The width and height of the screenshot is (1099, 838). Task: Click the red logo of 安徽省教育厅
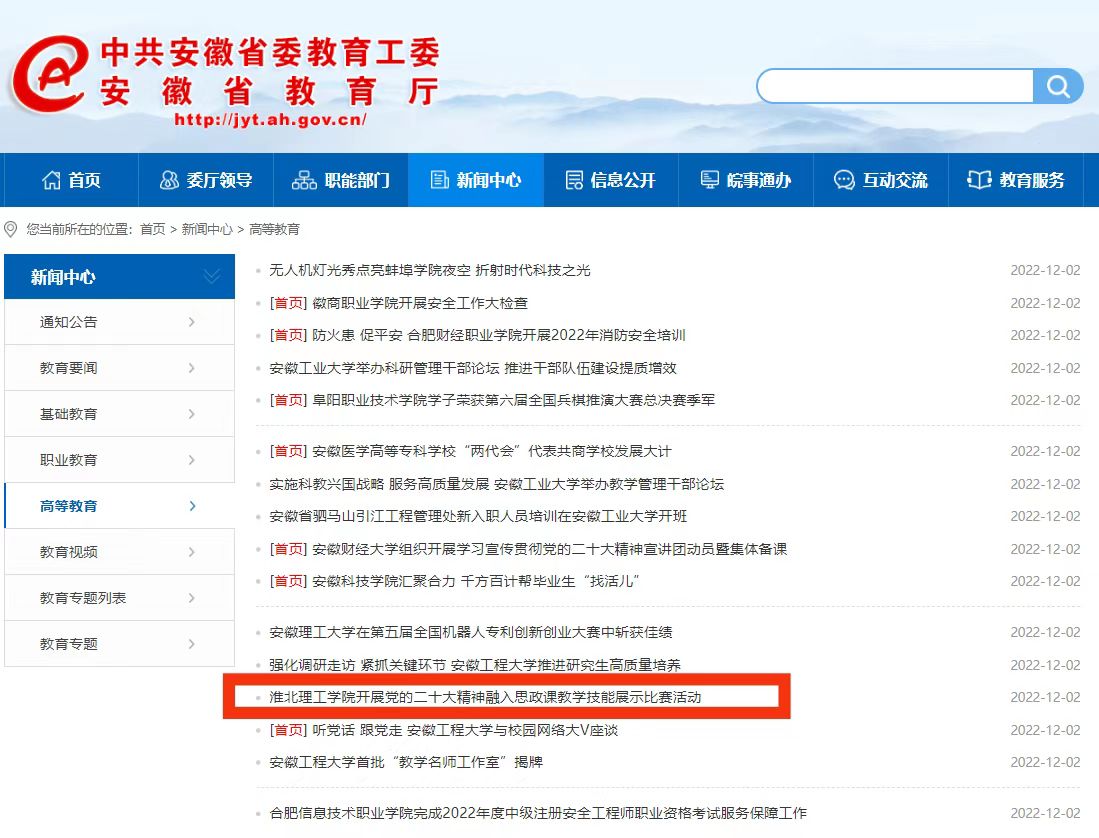(x=50, y=75)
